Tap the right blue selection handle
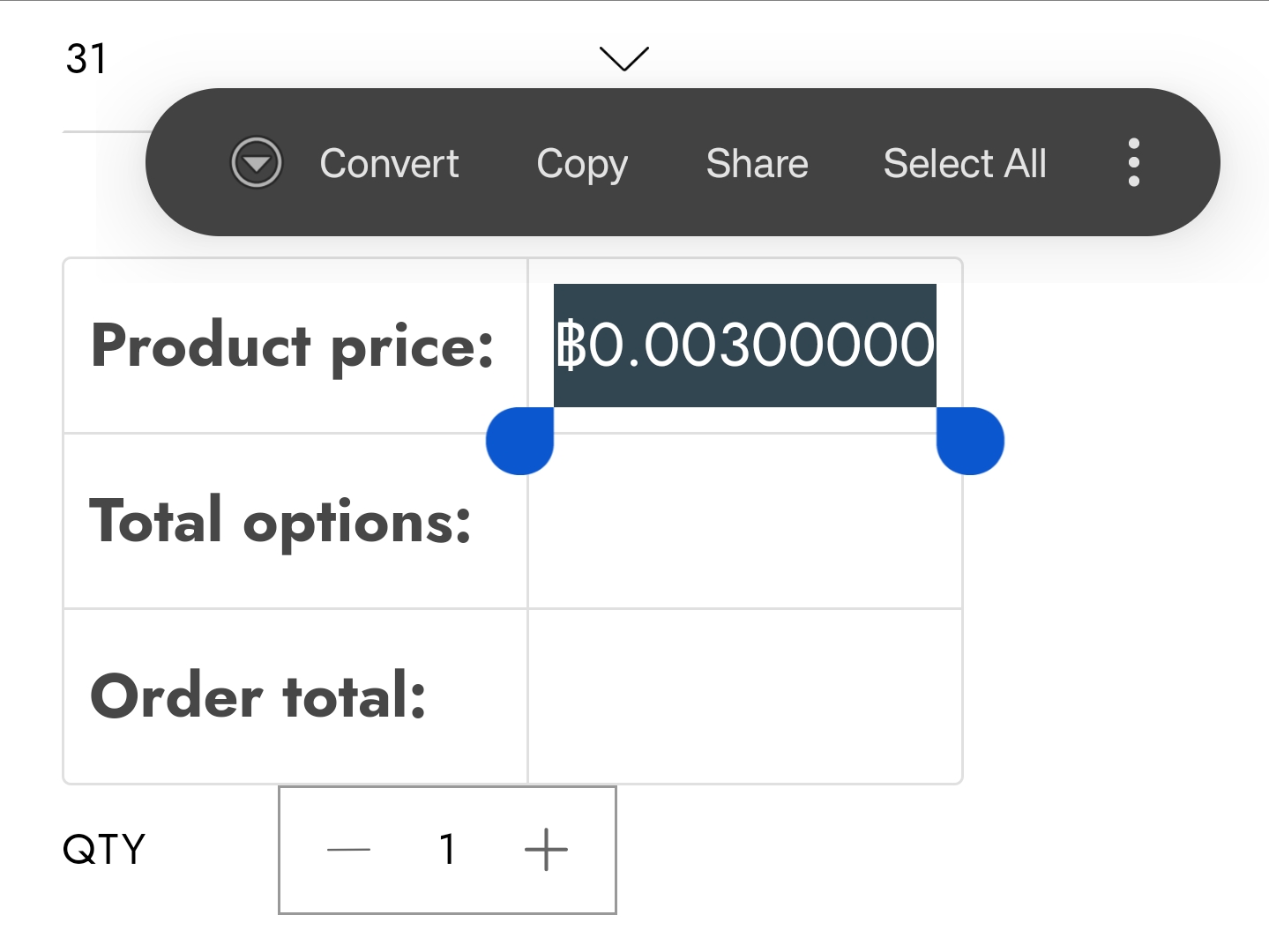This screenshot has height=952, width=1269. (970, 441)
